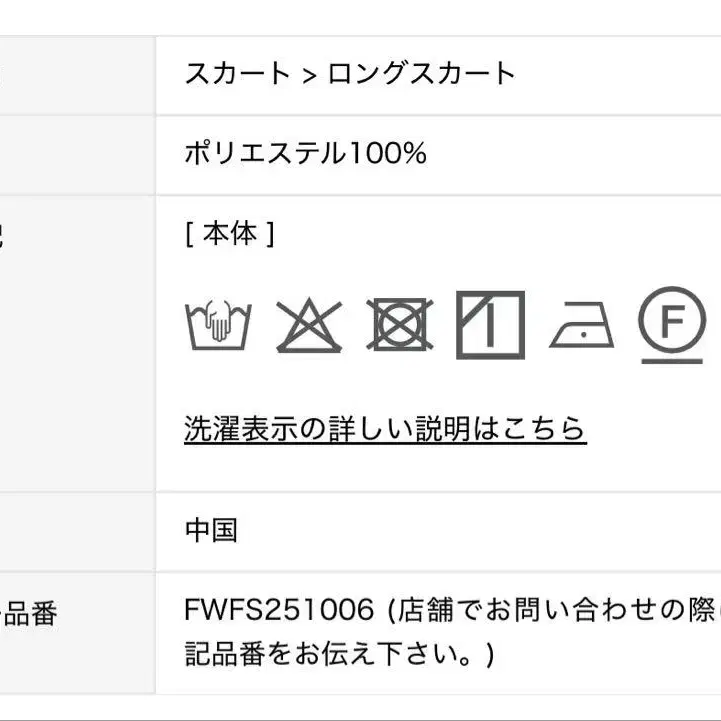Click the スカート category text

[x=237, y=74]
